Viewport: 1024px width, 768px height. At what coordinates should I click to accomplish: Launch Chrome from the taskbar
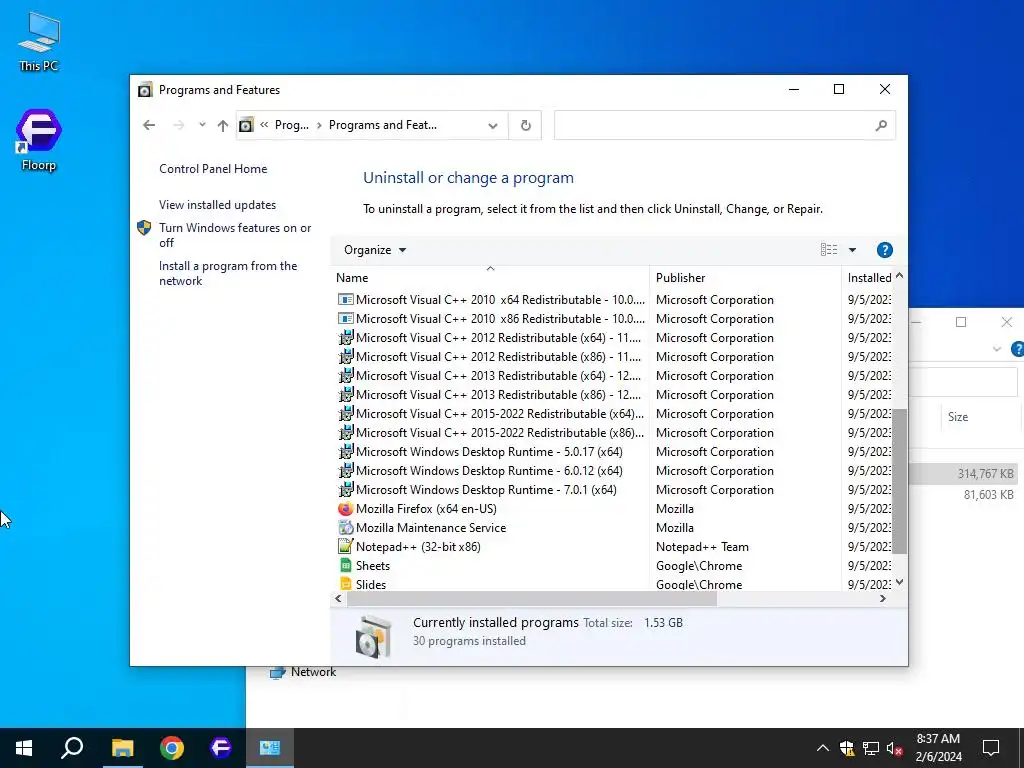[172, 748]
